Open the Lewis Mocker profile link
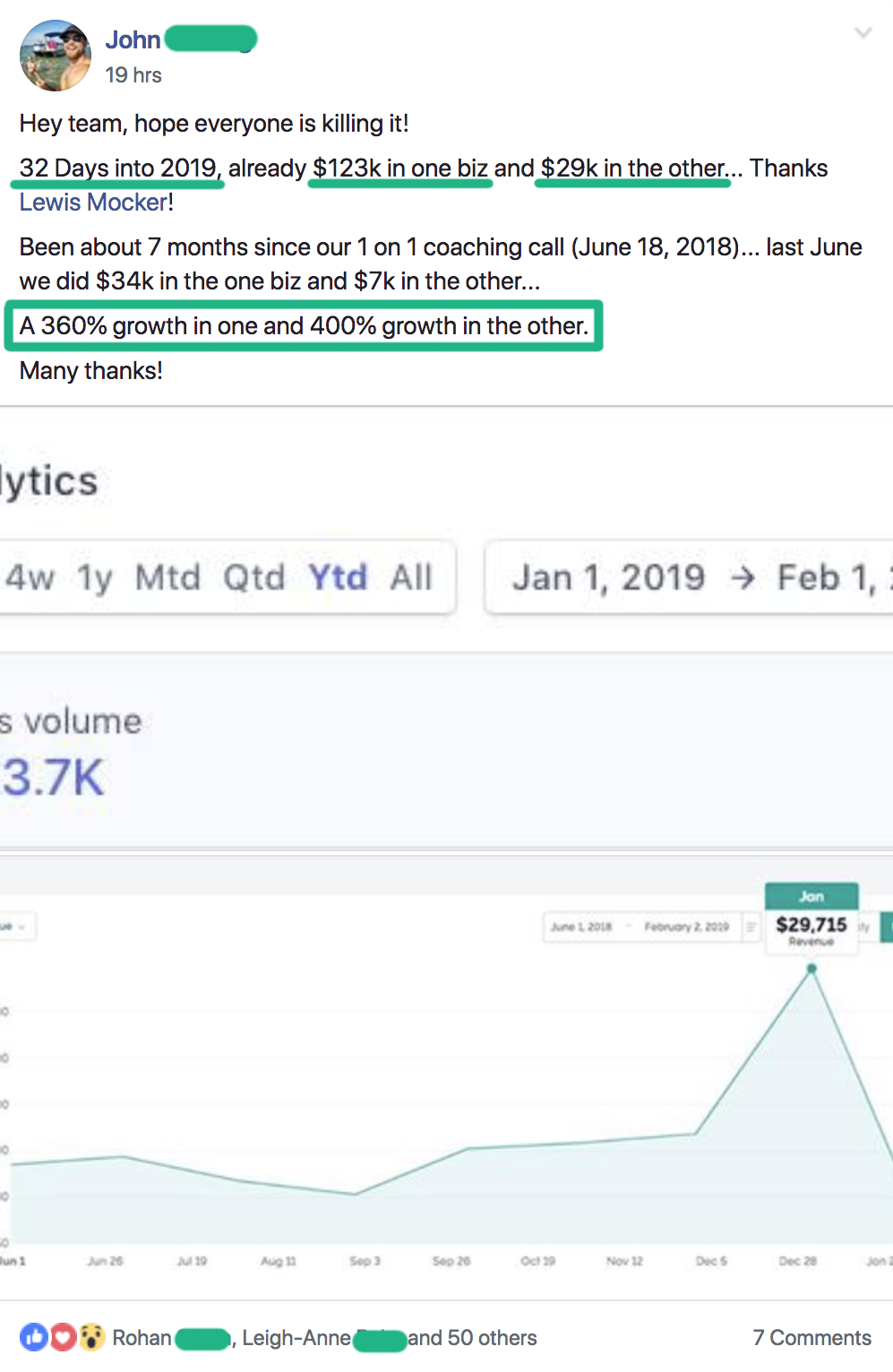Image resolution: width=893 pixels, height=1372 pixels. 95,203
